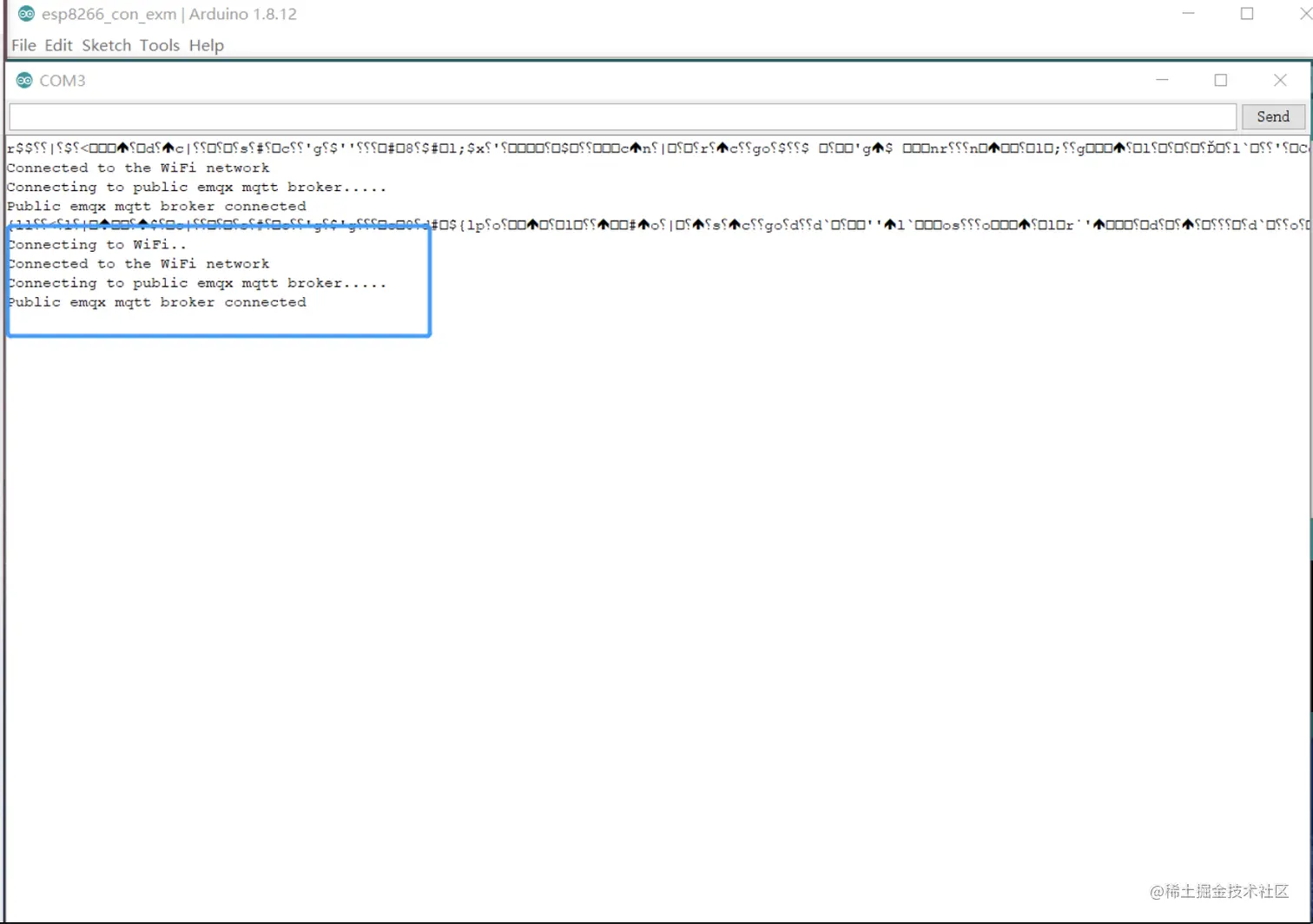Click the Arduino logo in main title bar

point(27,14)
